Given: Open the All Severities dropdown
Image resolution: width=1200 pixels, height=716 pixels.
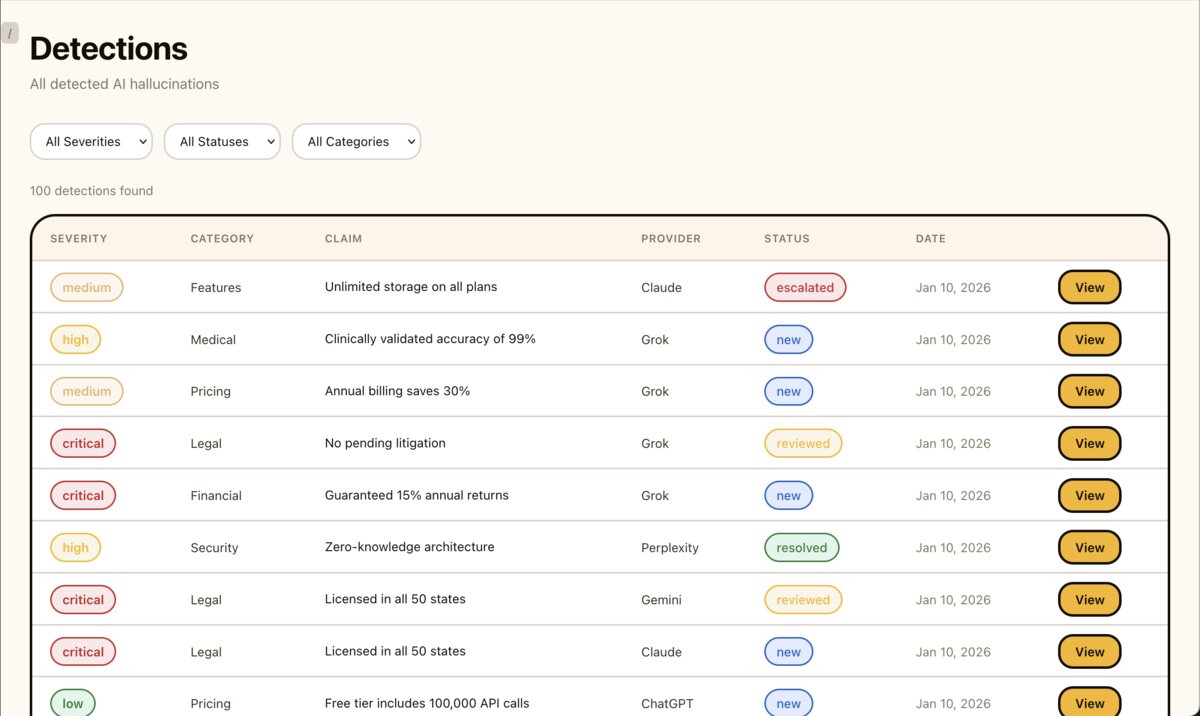Looking at the screenshot, I should [x=91, y=141].
